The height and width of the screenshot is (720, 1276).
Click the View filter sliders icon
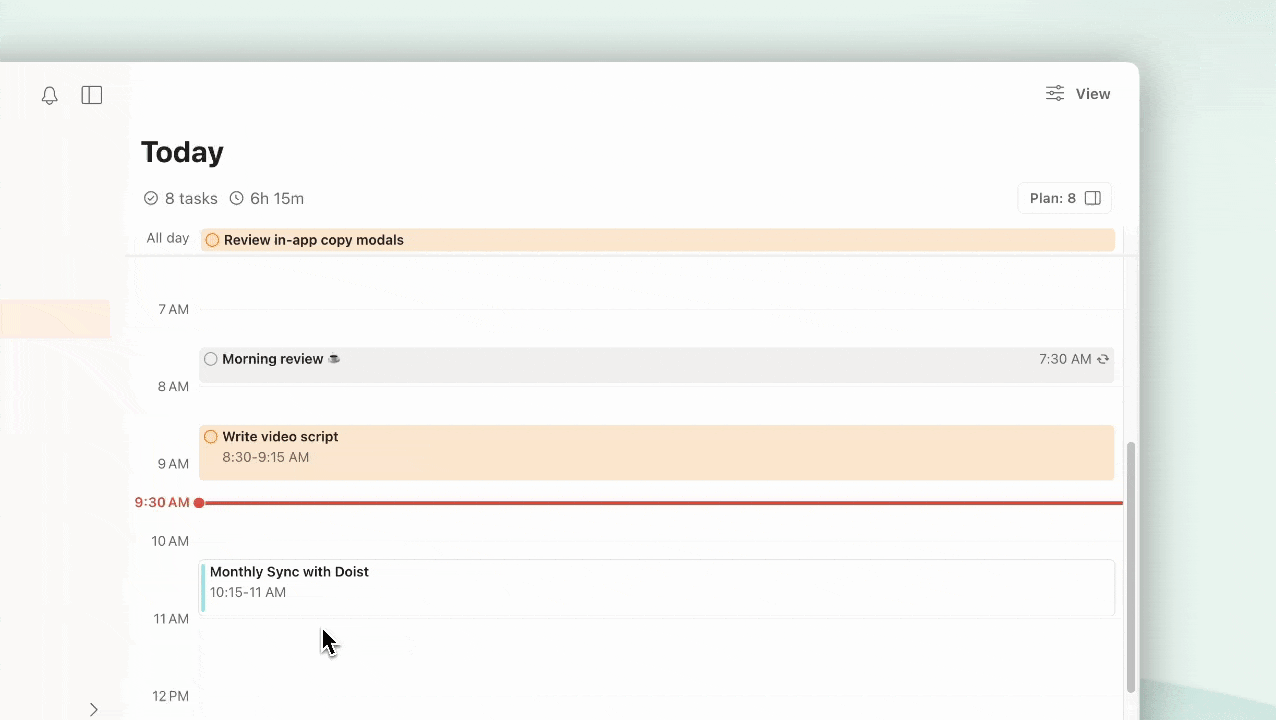point(1054,93)
